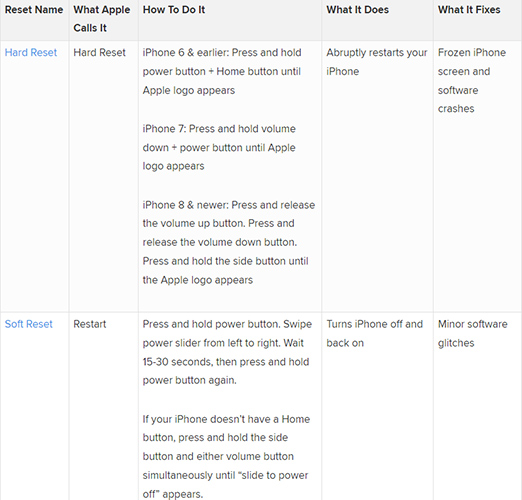Click 'Turns iPhone off and back on' cell
This screenshot has width=522, height=500.
pyautogui.click(x=375, y=333)
